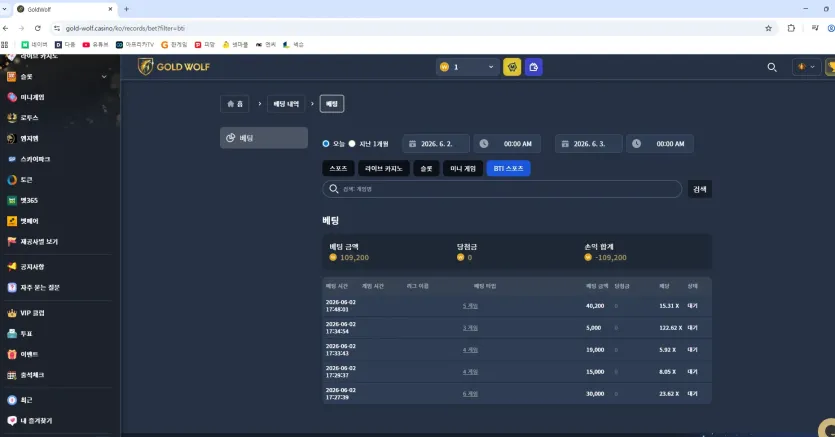
Task: Switch to the BTI 스포츠 tab
Action: tap(508, 168)
